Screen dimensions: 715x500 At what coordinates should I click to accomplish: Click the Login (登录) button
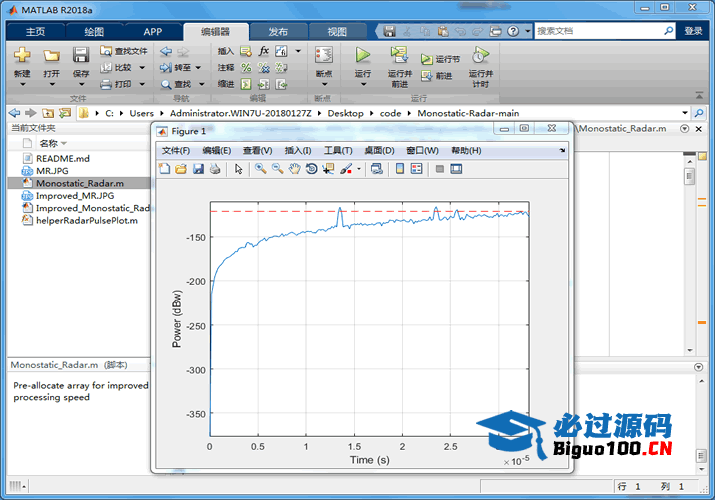pos(693,31)
